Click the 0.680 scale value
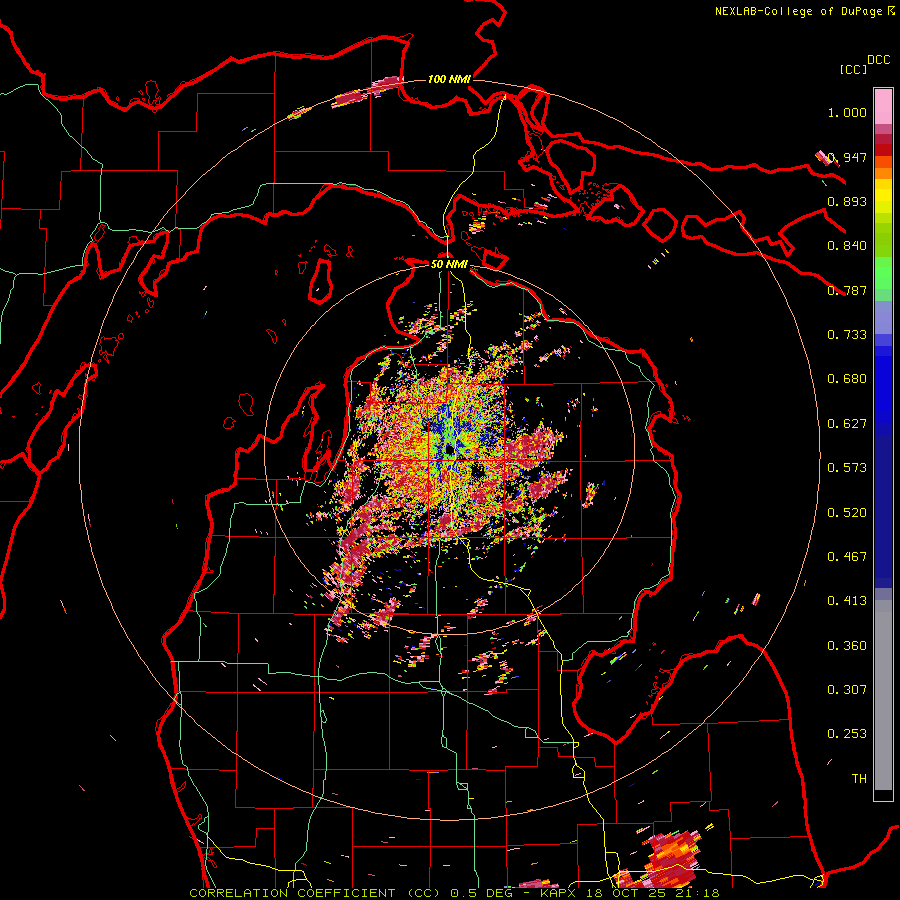 (847, 379)
